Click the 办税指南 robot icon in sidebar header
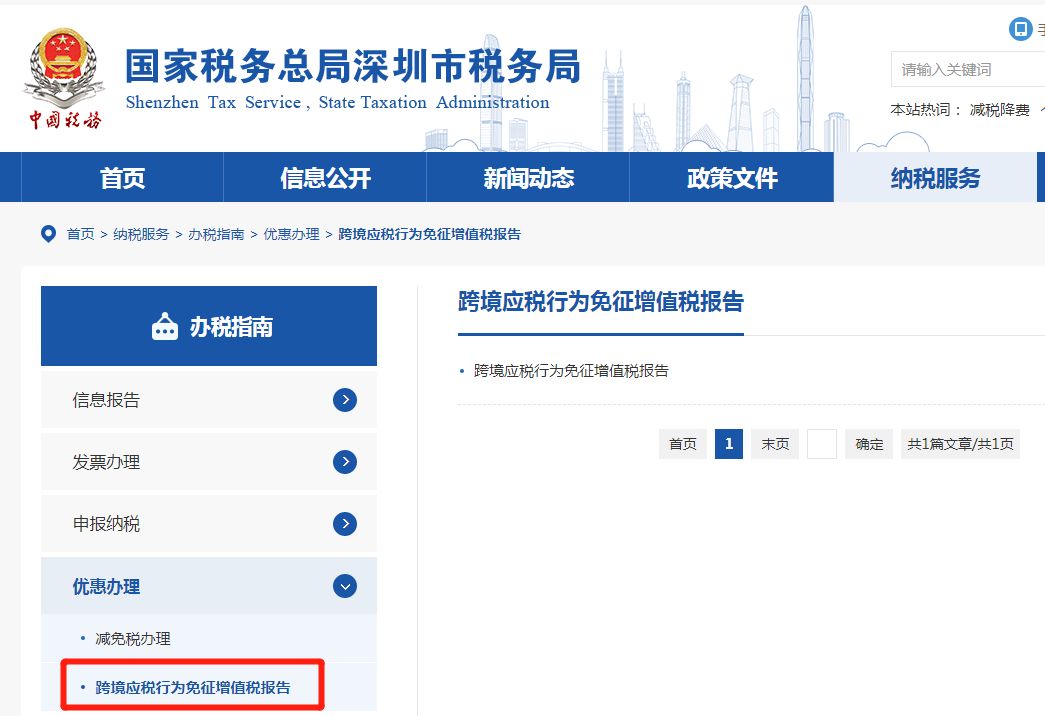This screenshot has height=716, width=1045. 165,327
